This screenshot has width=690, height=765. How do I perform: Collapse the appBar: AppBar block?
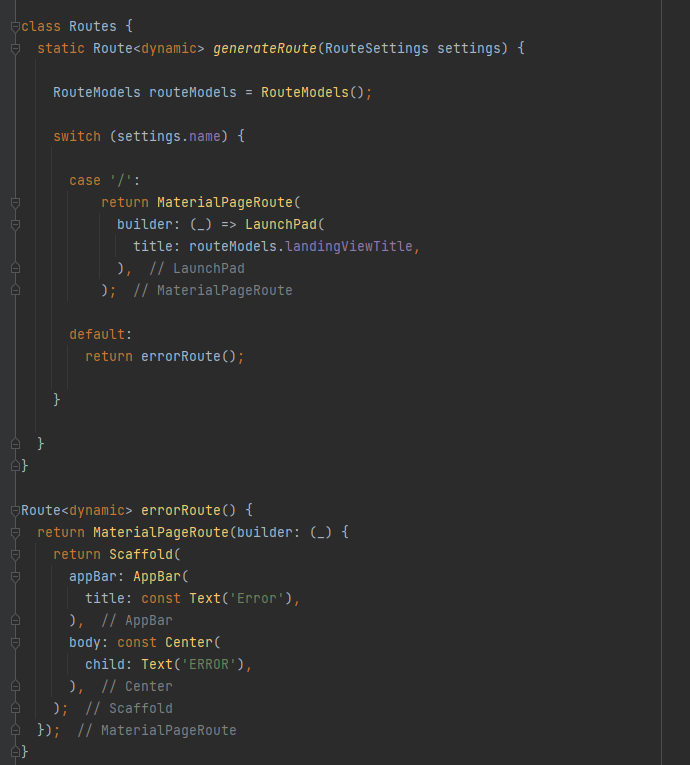point(15,576)
